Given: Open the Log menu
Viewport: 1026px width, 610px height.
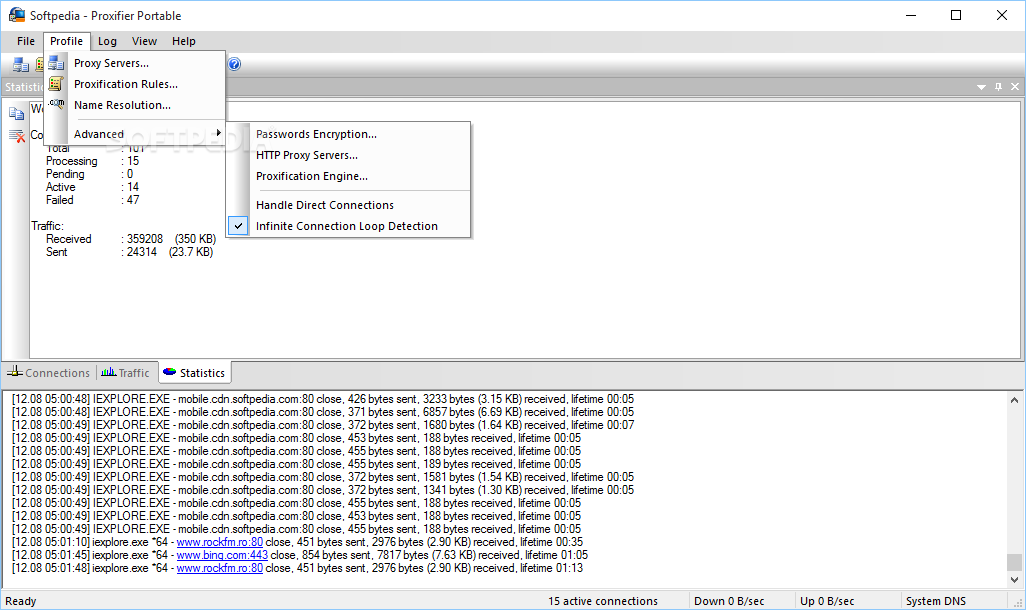Looking at the screenshot, I should pos(107,41).
